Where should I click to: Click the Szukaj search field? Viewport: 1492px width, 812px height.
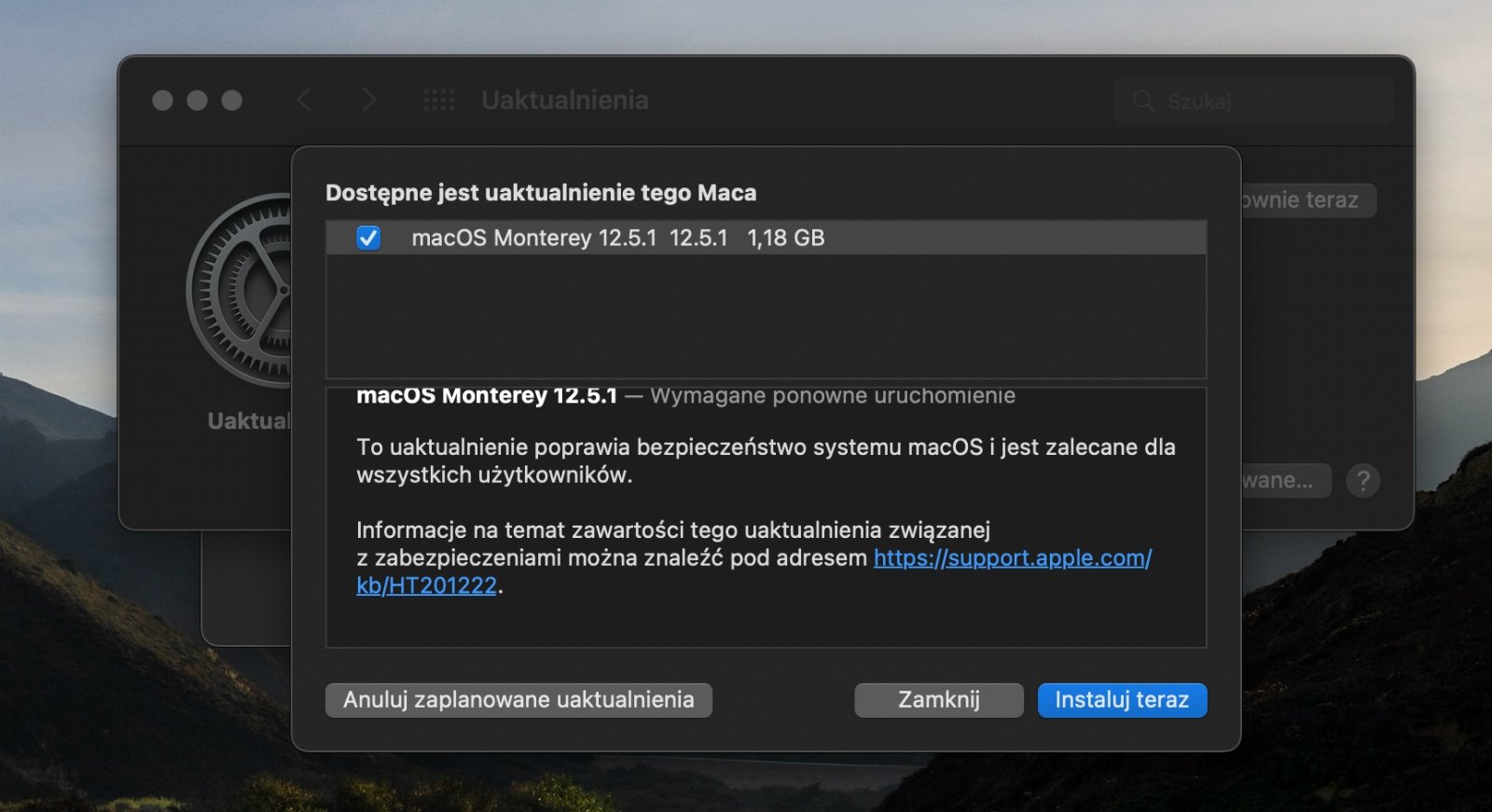pyautogui.click(x=1254, y=101)
